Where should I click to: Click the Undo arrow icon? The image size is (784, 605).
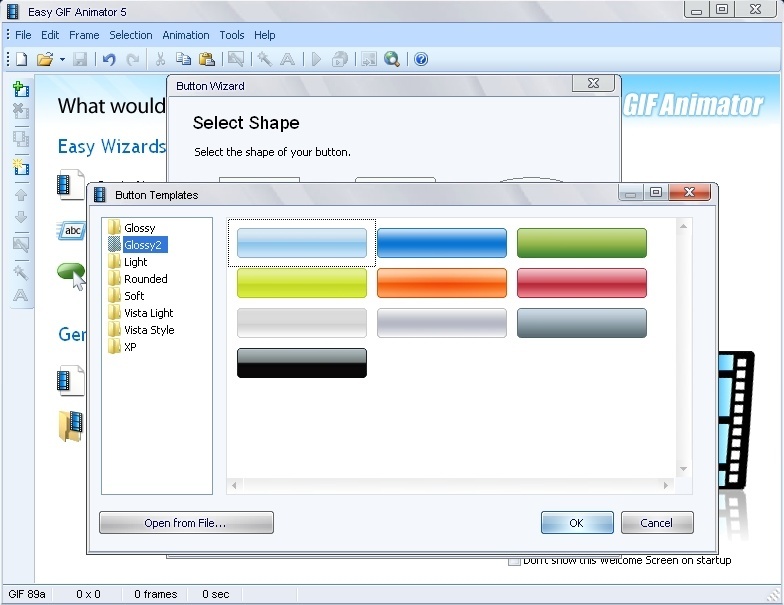click(x=108, y=60)
